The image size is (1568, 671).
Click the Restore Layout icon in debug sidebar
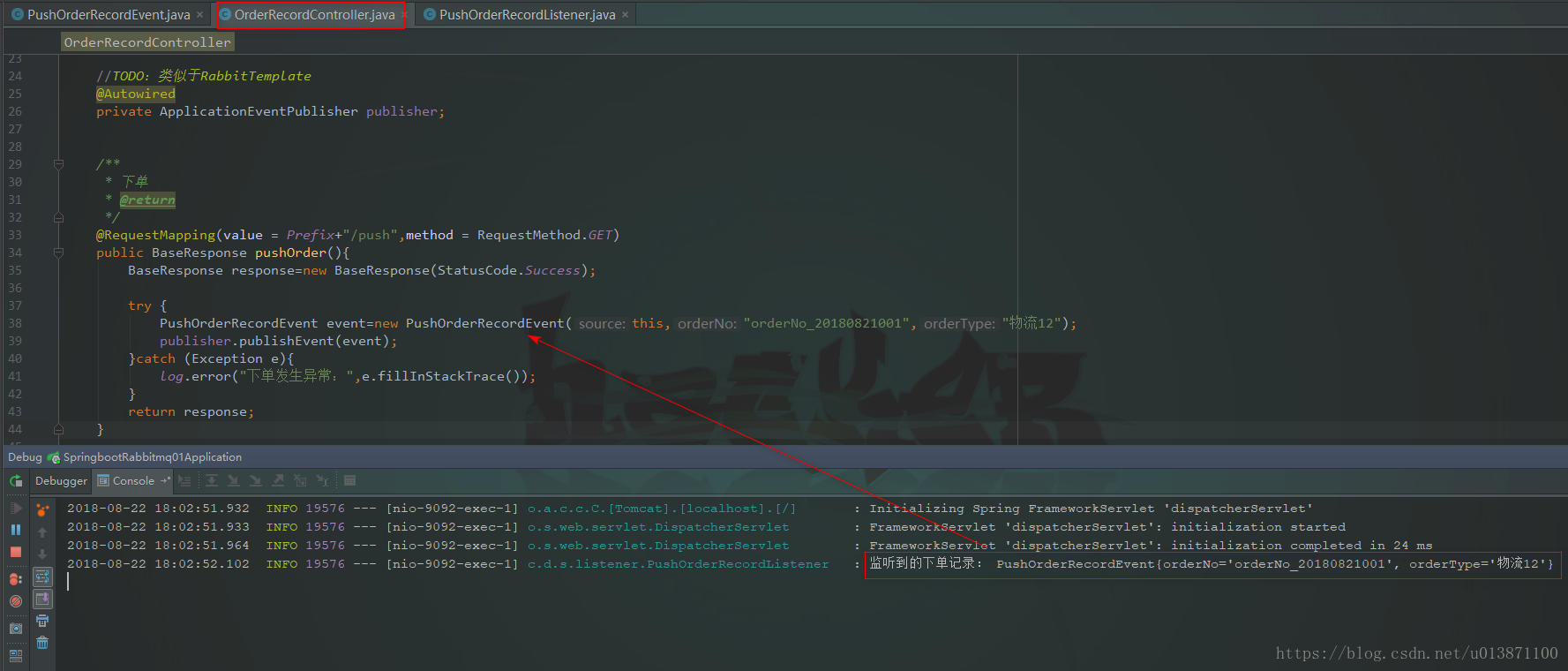16,655
